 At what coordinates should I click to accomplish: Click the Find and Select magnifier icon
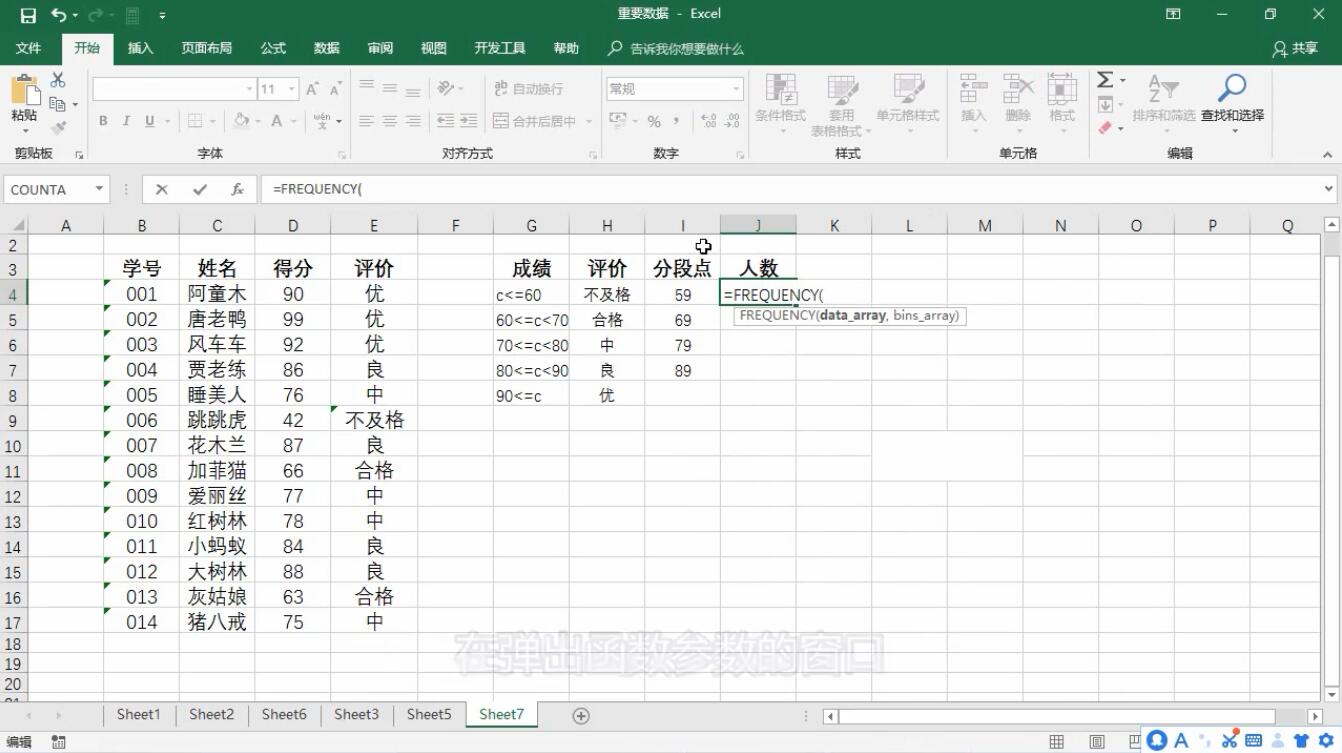pos(1232,88)
